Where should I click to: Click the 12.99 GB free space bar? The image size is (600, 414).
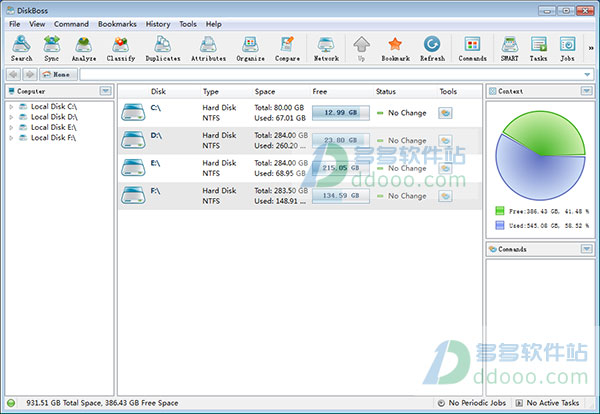point(341,113)
